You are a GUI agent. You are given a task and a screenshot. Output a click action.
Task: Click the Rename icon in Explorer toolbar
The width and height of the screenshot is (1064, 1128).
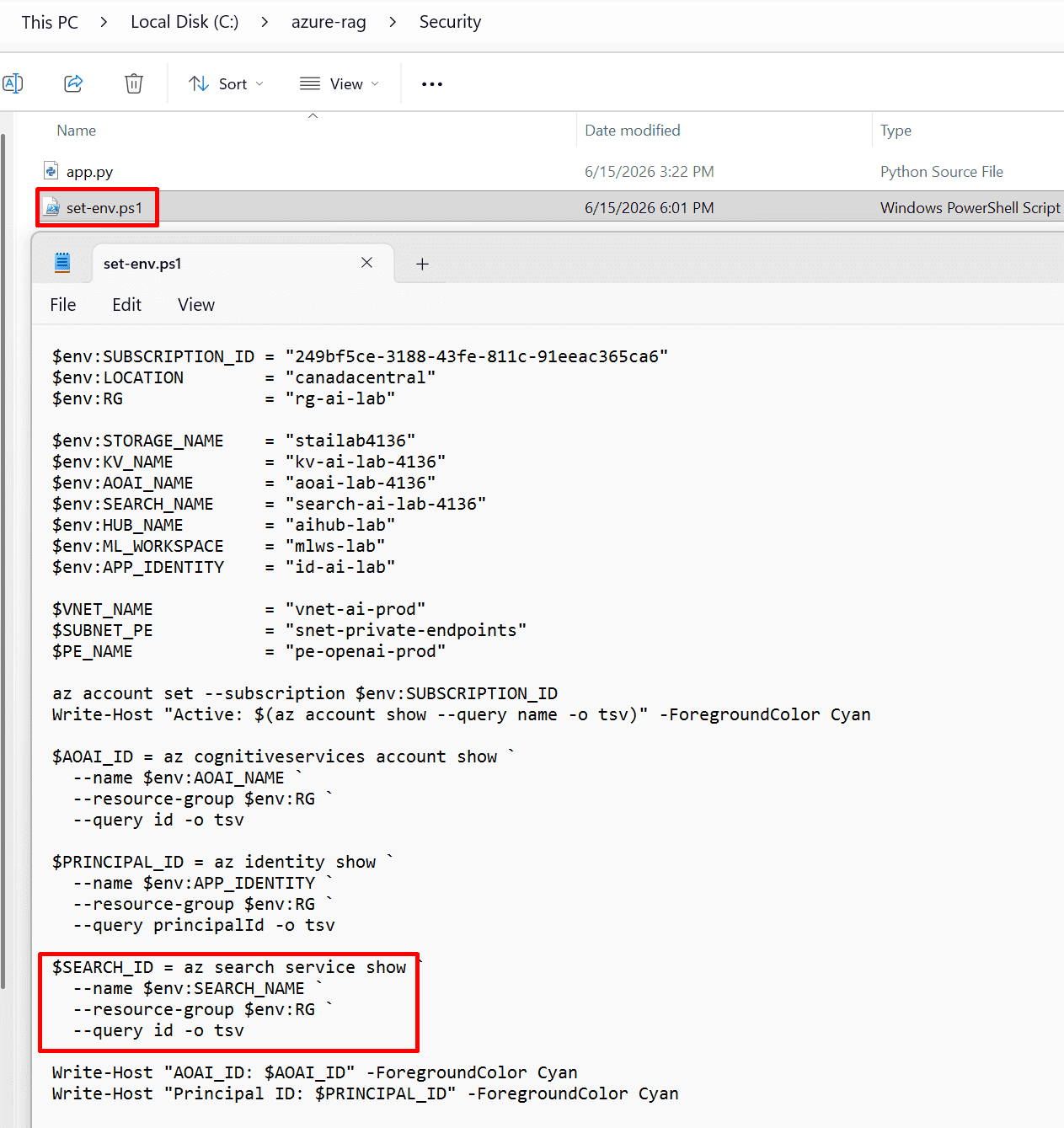click(13, 83)
